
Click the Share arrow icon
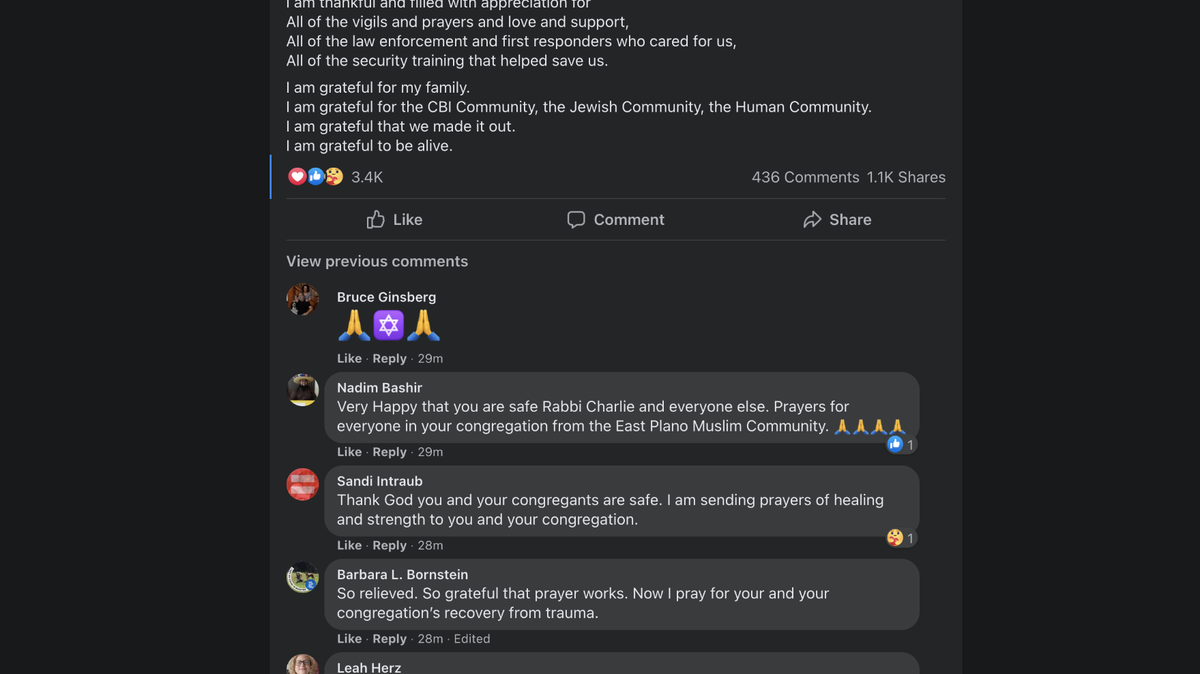(x=812, y=219)
